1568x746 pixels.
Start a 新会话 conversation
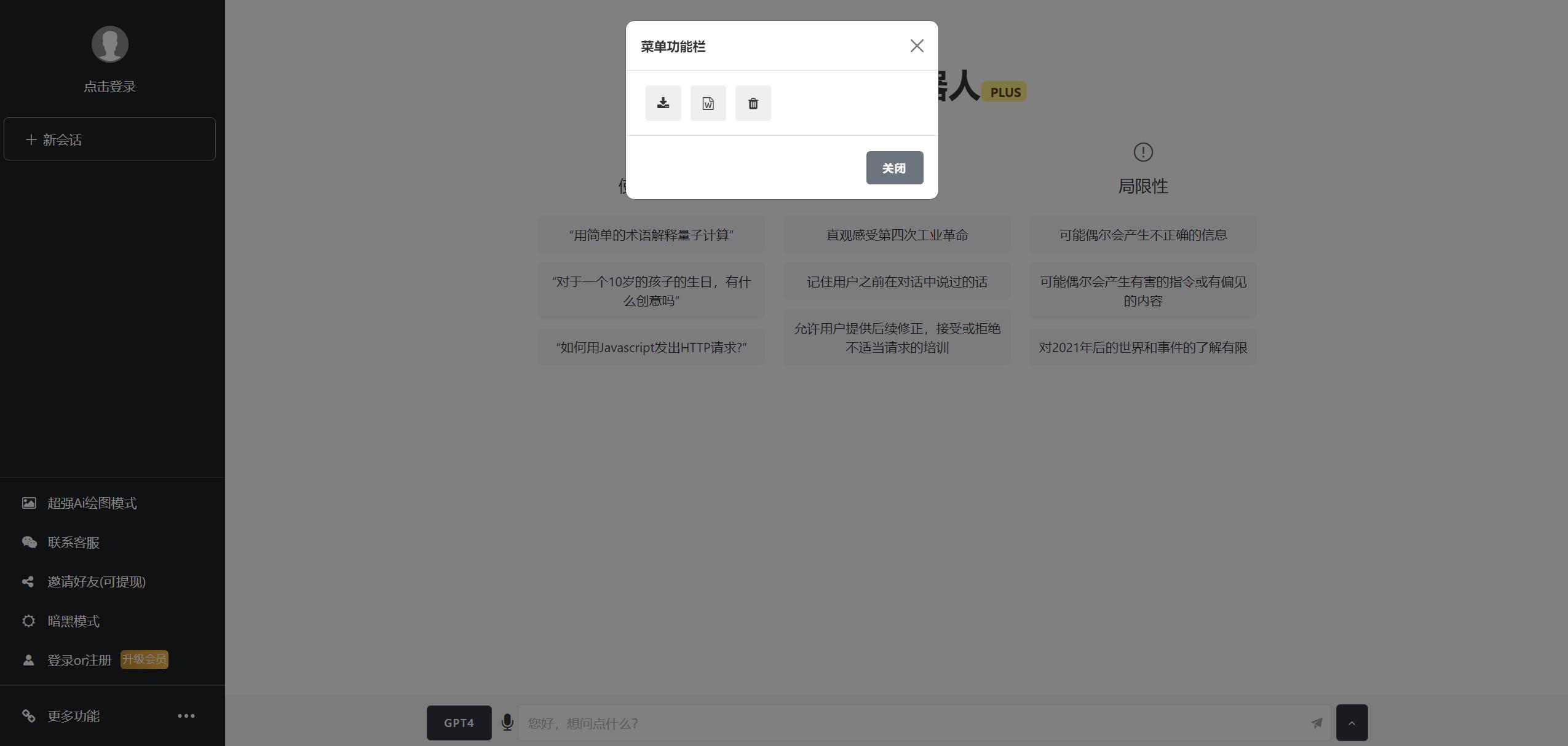pos(109,139)
